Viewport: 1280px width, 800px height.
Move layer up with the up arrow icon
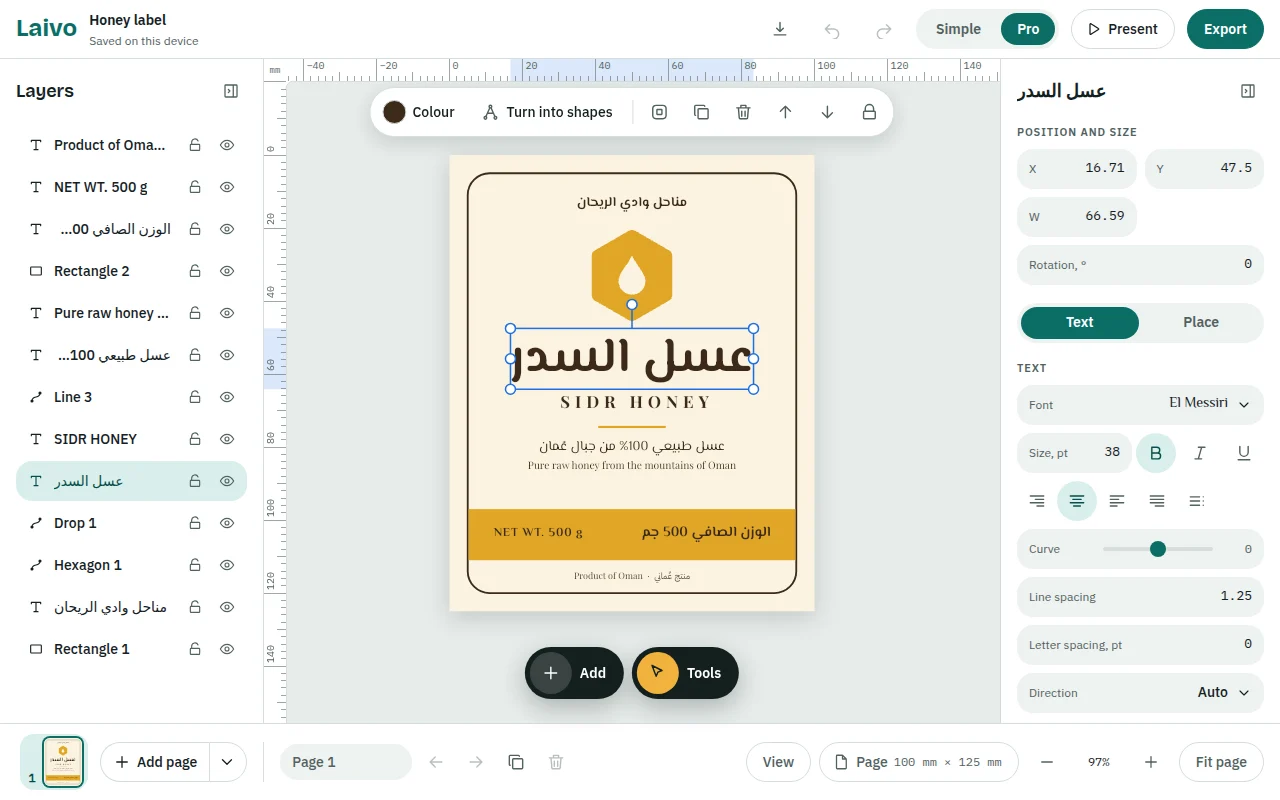[785, 112]
